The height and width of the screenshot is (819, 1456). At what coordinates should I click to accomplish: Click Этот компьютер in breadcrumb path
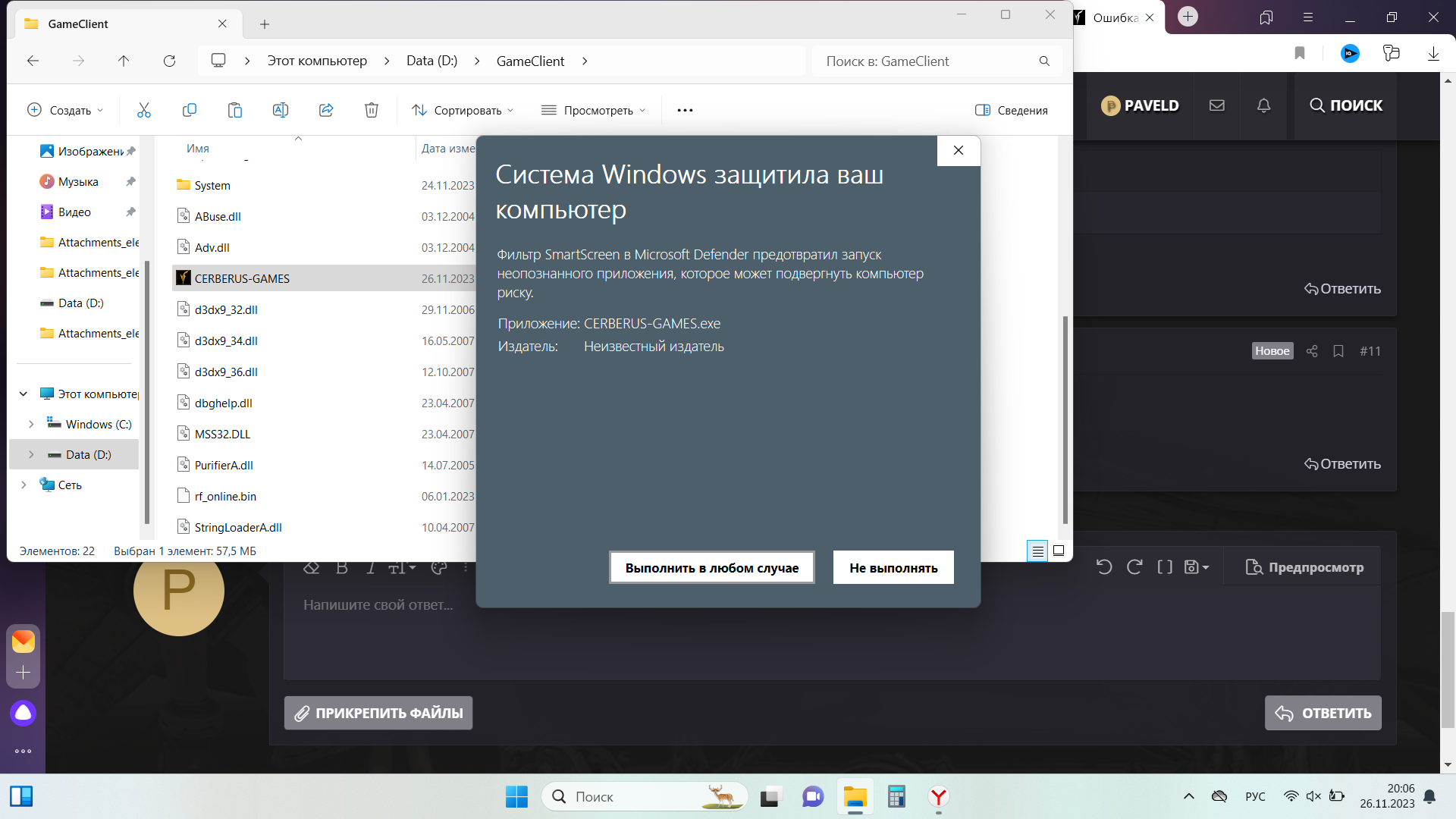click(x=317, y=61)
